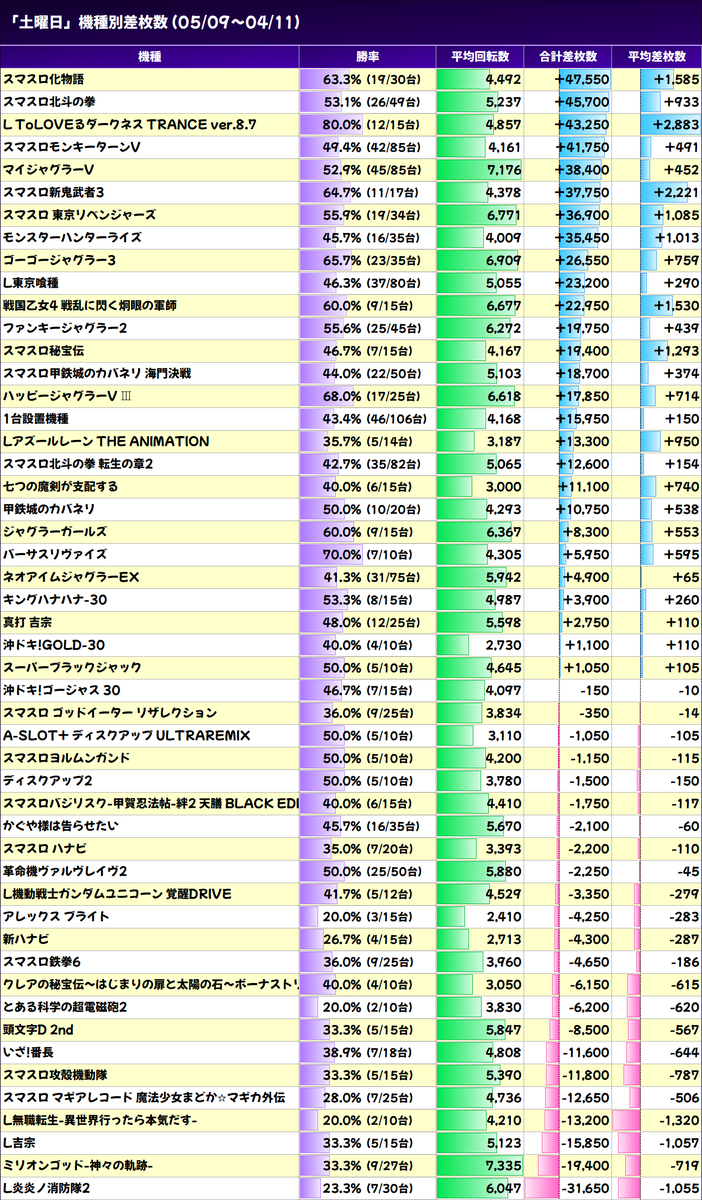This screenshot has width=702, height=1200.
Task: Click ハッピージャグラーV III machine name
Action: pyautogui.click(x=67, y=396)
